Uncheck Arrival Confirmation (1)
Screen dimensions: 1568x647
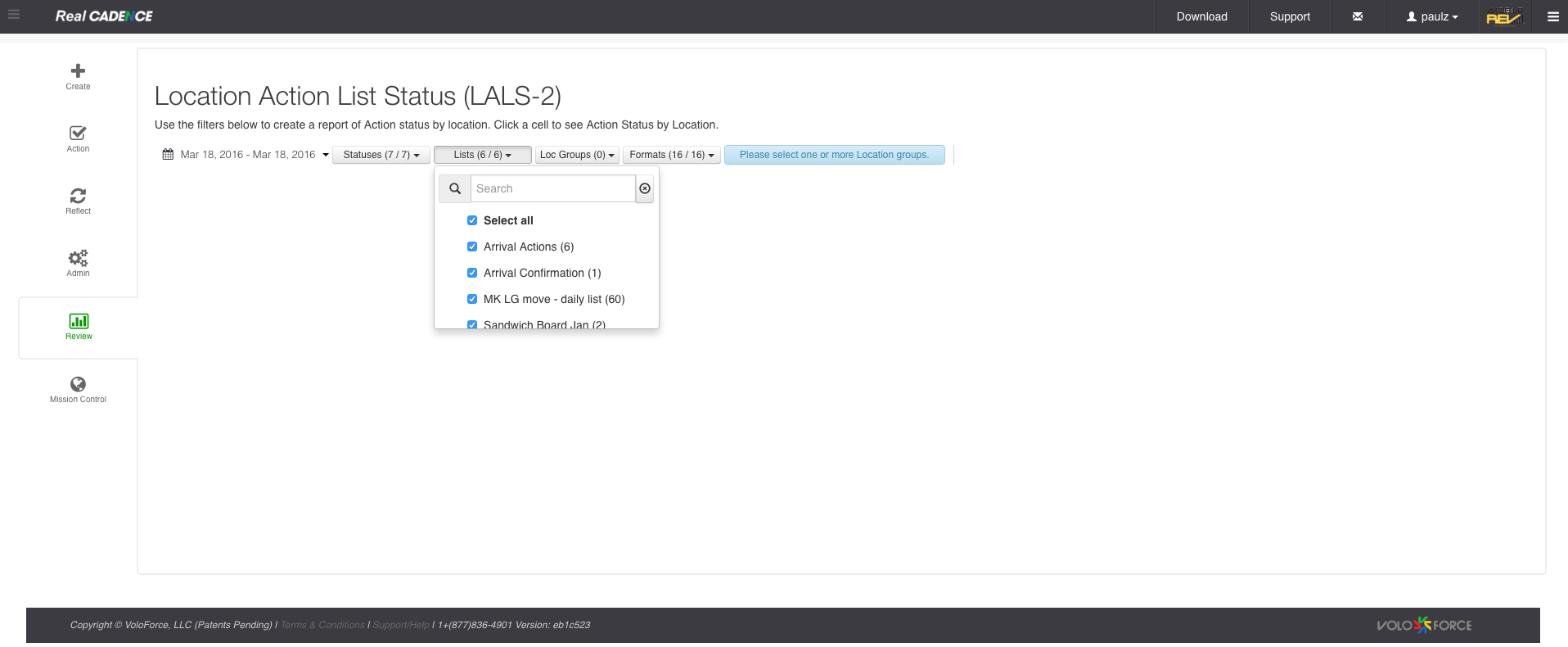click(x=472, y=273)
